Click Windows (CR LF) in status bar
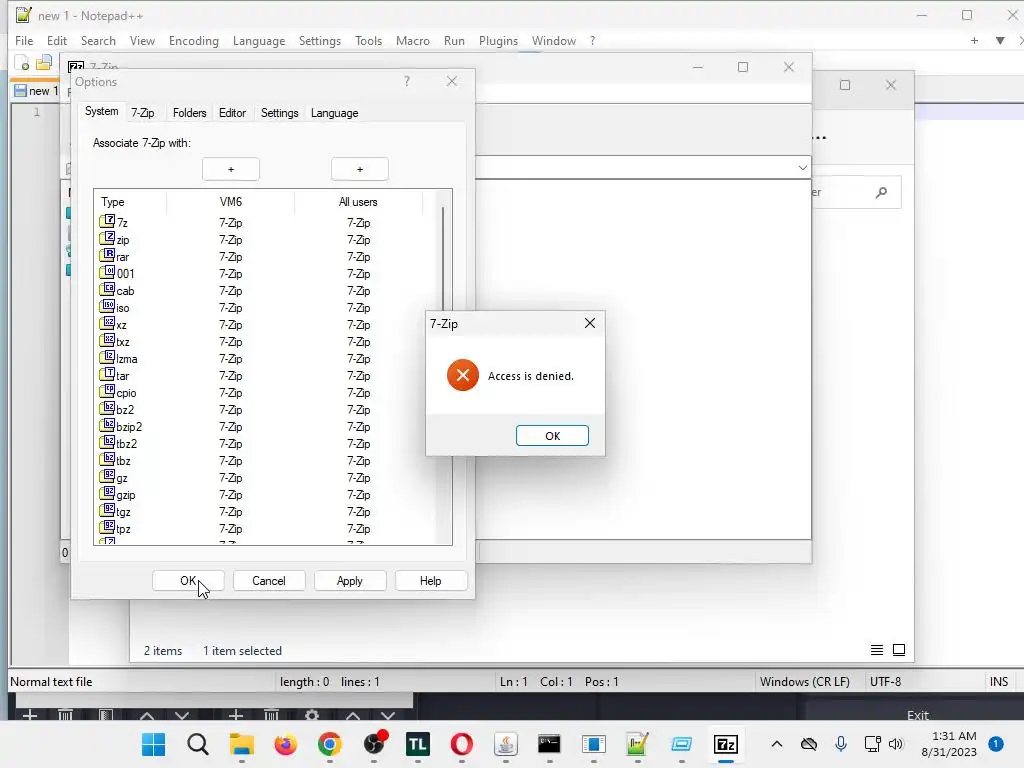 (805, 682)
